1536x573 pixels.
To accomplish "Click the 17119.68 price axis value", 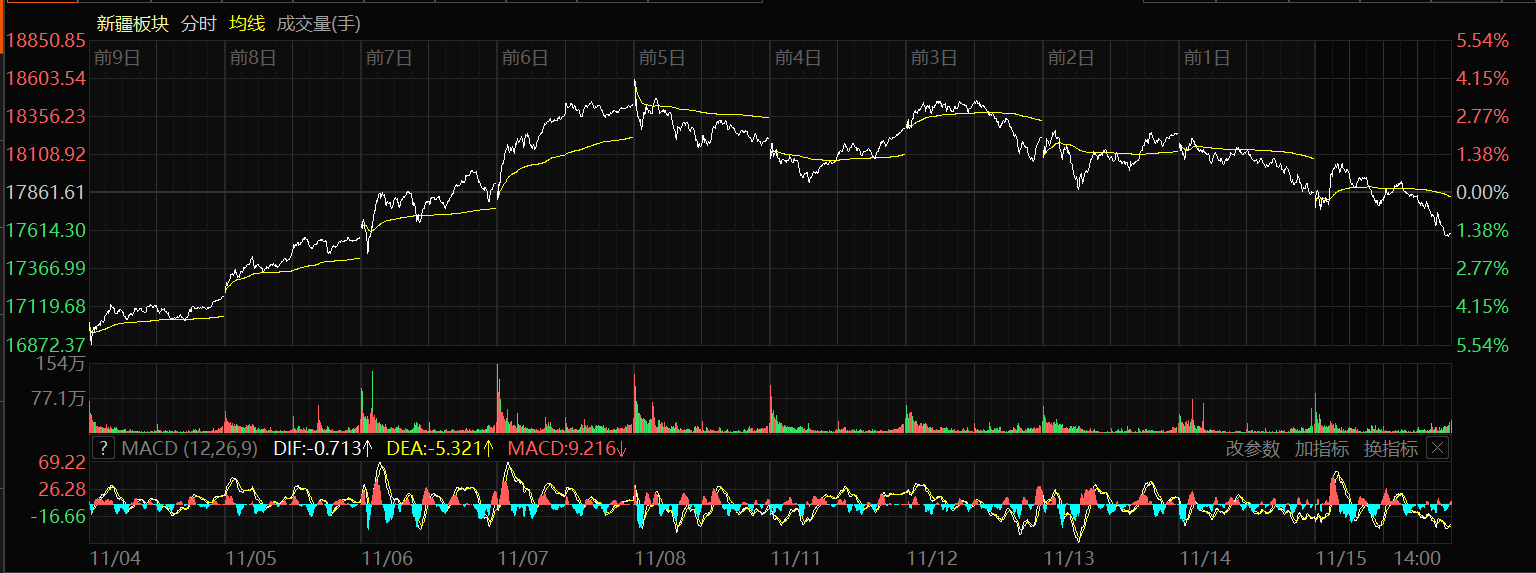I will coord(46,306).
